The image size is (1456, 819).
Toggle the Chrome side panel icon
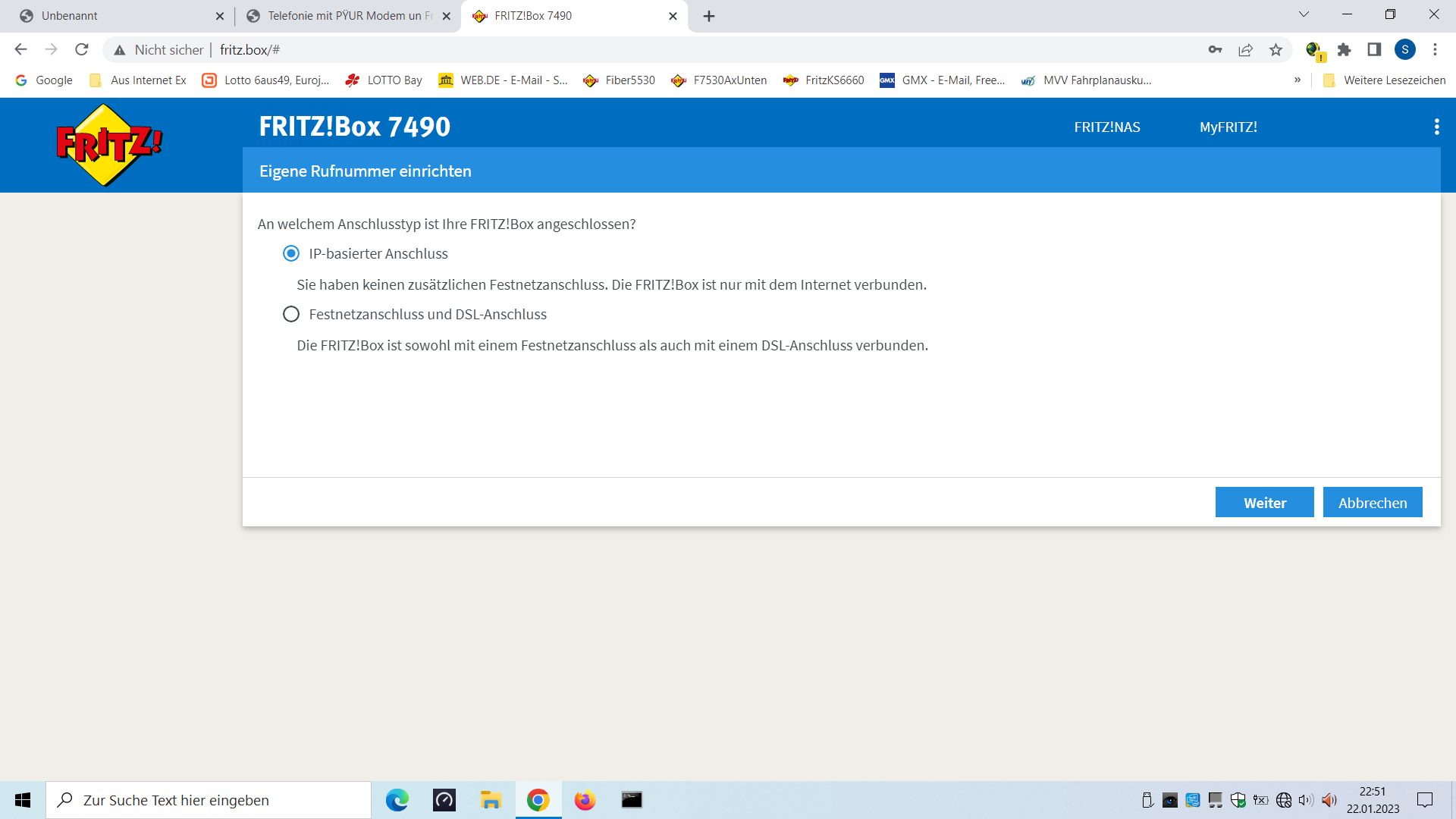[1374, 50]
